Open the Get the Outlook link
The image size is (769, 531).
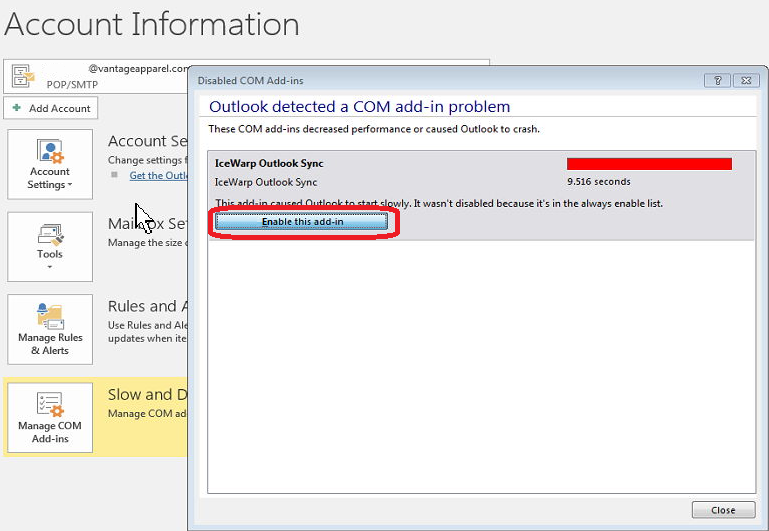pos(158,176)
